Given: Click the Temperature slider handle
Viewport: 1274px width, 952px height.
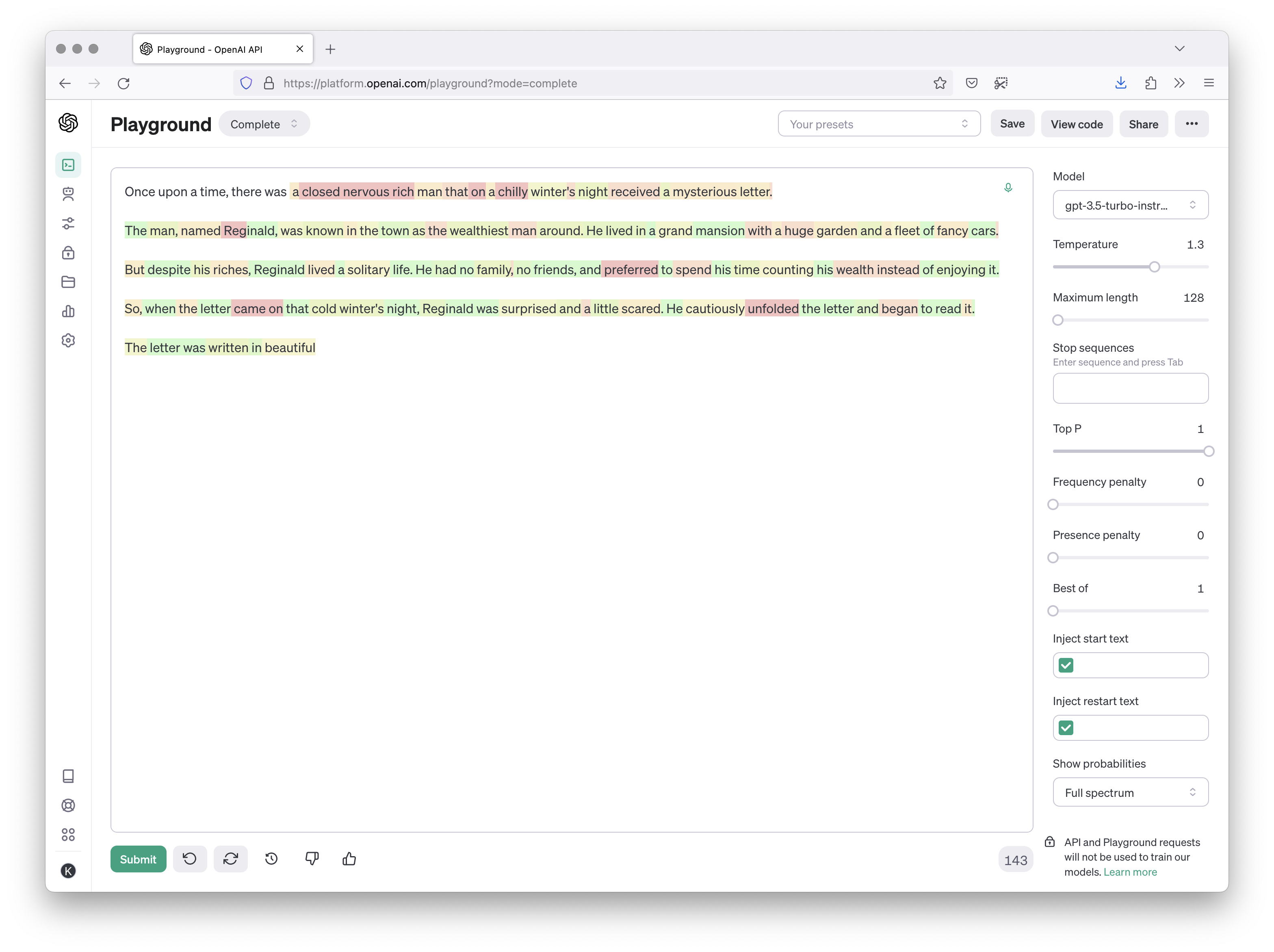Looking at the screenshot, I should point(1154,267).
